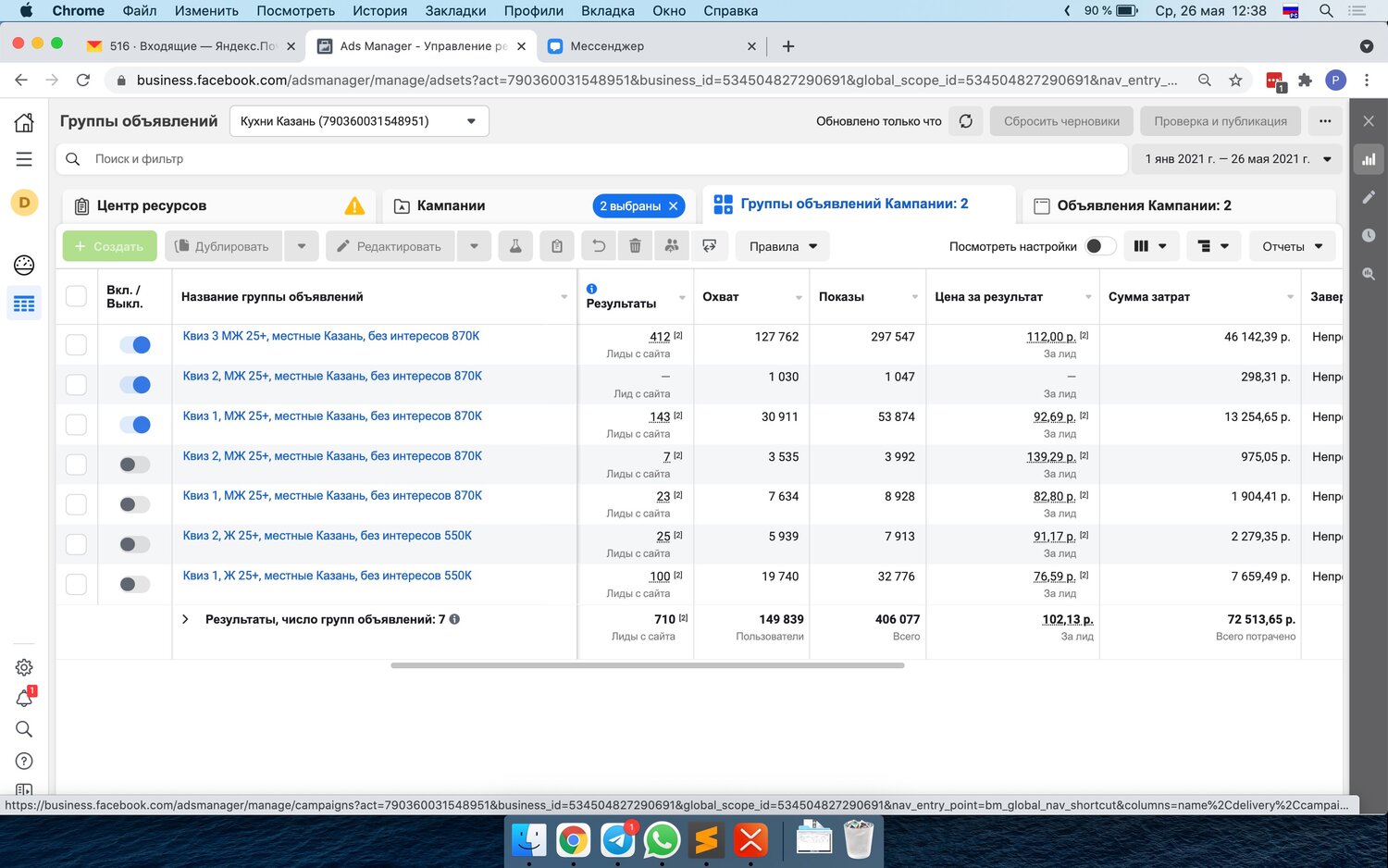This screenshot has height=868, width=1388.
Task: Switch to the Центр ресурсов tab
Action: (219, 205)
